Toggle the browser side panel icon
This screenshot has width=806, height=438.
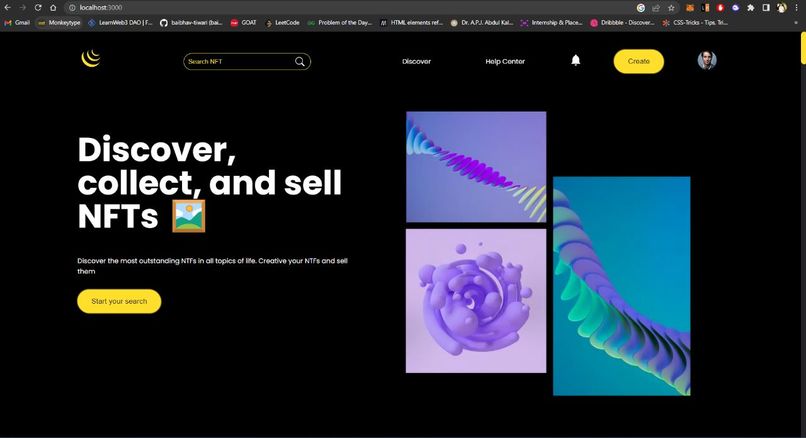[766, 8]
